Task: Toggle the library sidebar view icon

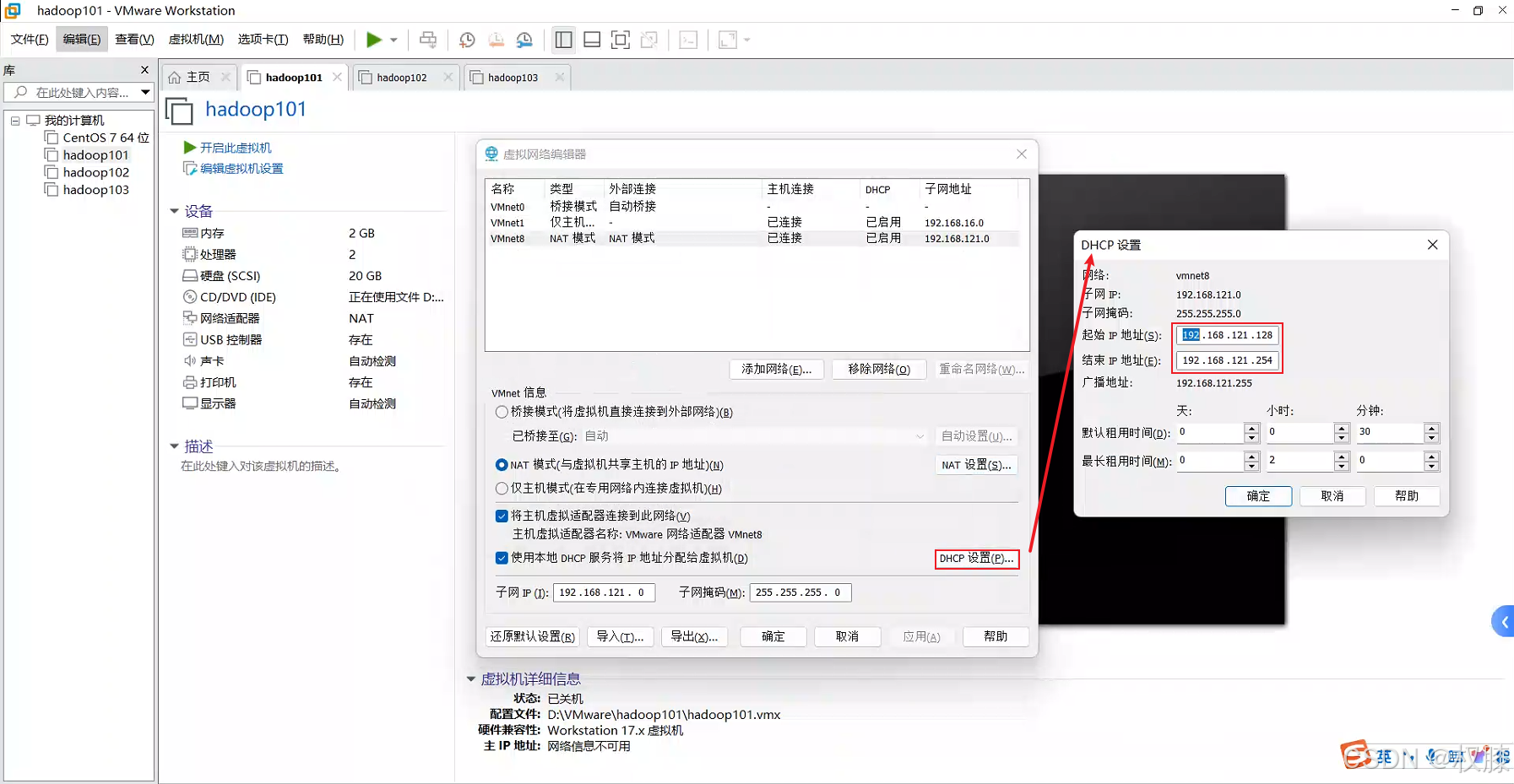Action: (563, 40)
